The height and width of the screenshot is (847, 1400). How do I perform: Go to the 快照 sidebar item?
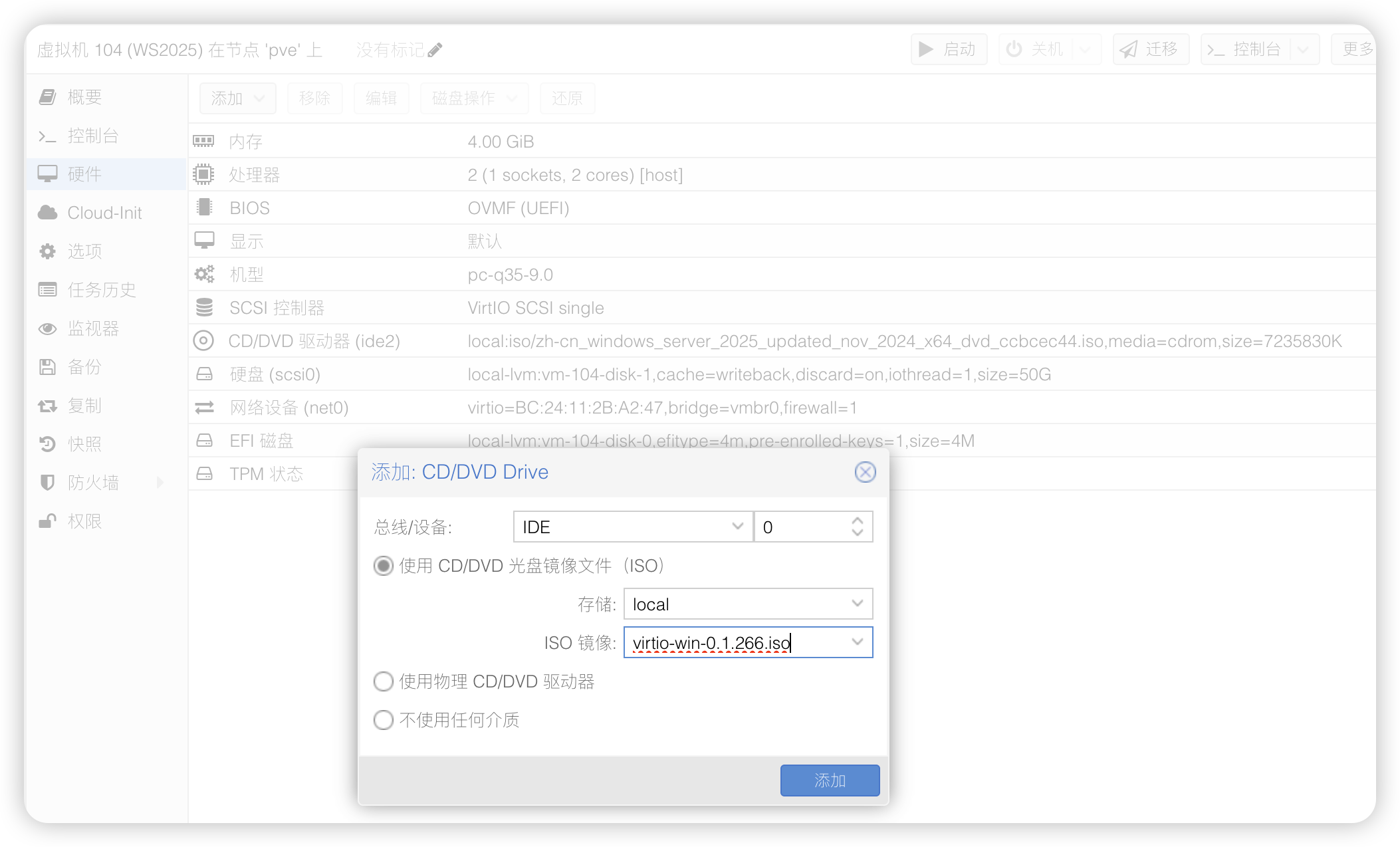click(106, 444)
